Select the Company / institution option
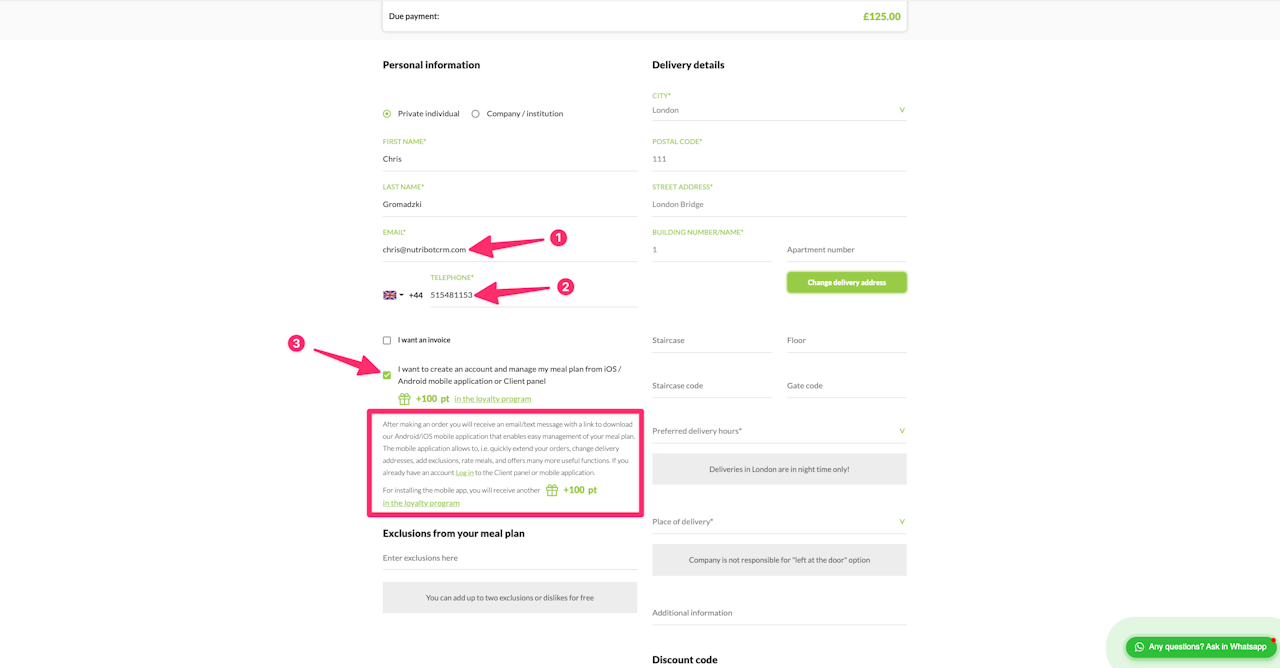The height and width of the screenshot is (668, 1280). click(476, 114)
